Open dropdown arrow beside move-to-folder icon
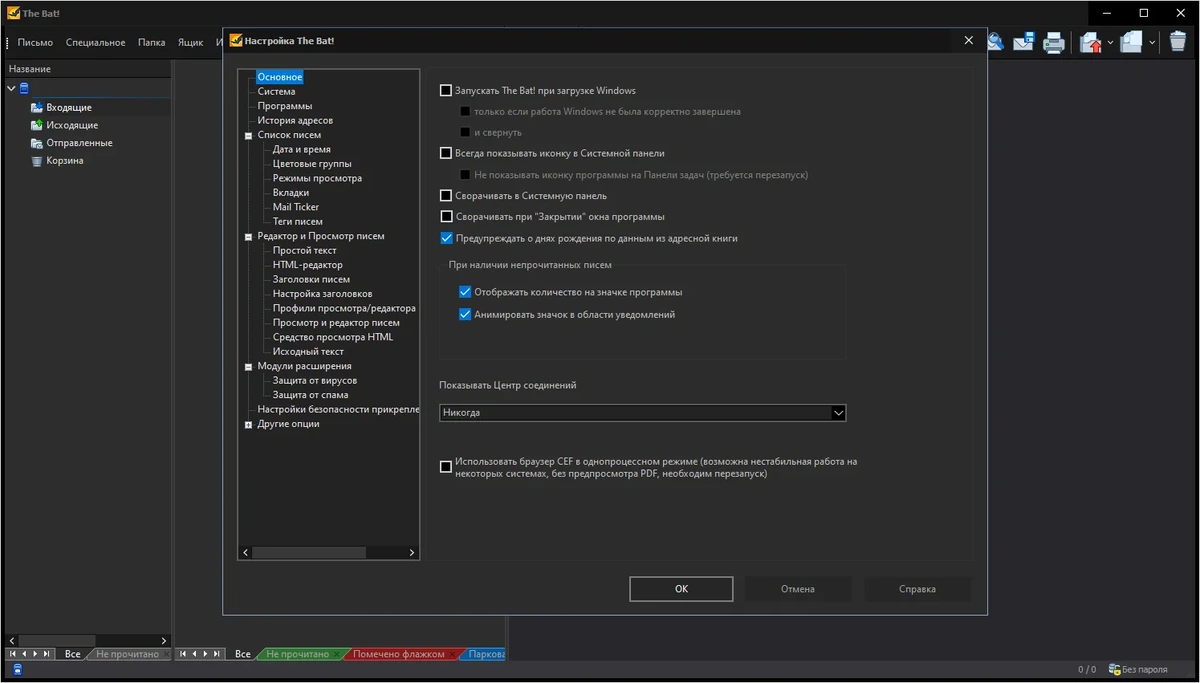 tap(1110, 42)
